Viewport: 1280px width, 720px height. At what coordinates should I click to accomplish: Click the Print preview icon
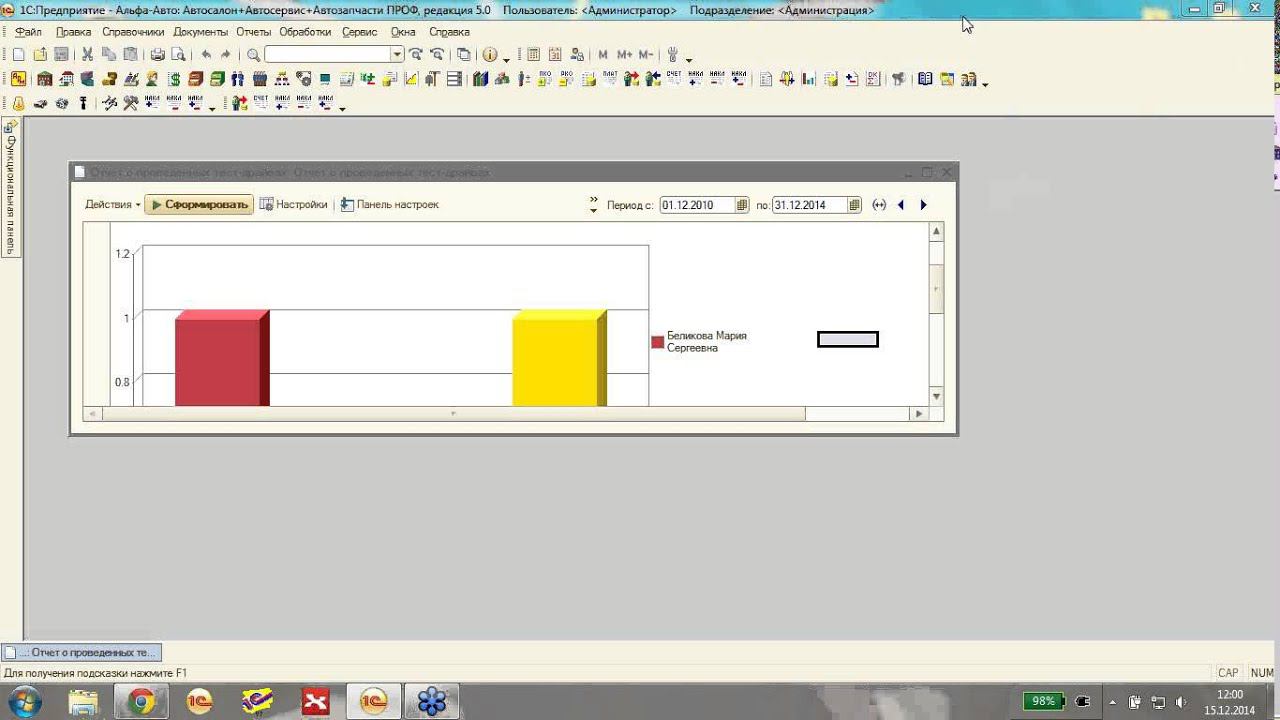(x=178, y=55)
